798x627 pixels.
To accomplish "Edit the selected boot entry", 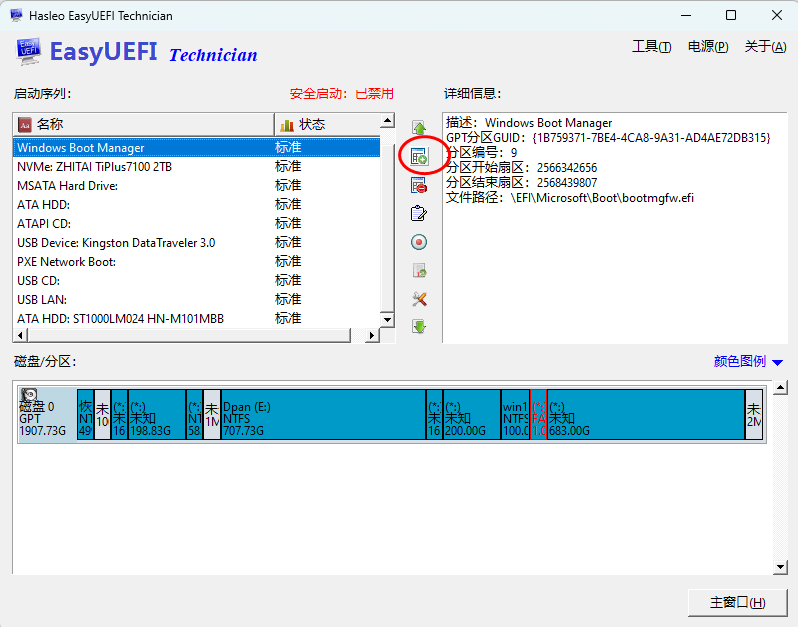I will click(419, 213).
